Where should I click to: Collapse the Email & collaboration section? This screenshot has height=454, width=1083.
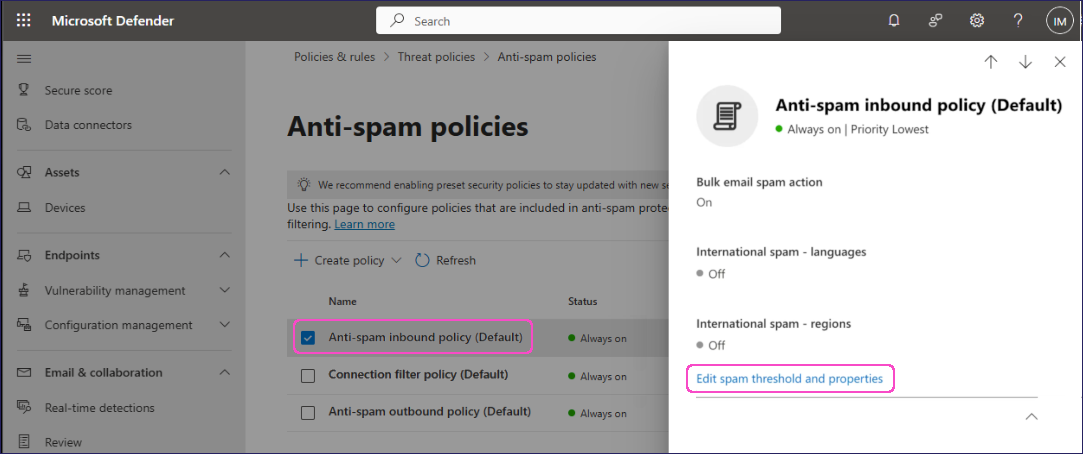(224, 372)
